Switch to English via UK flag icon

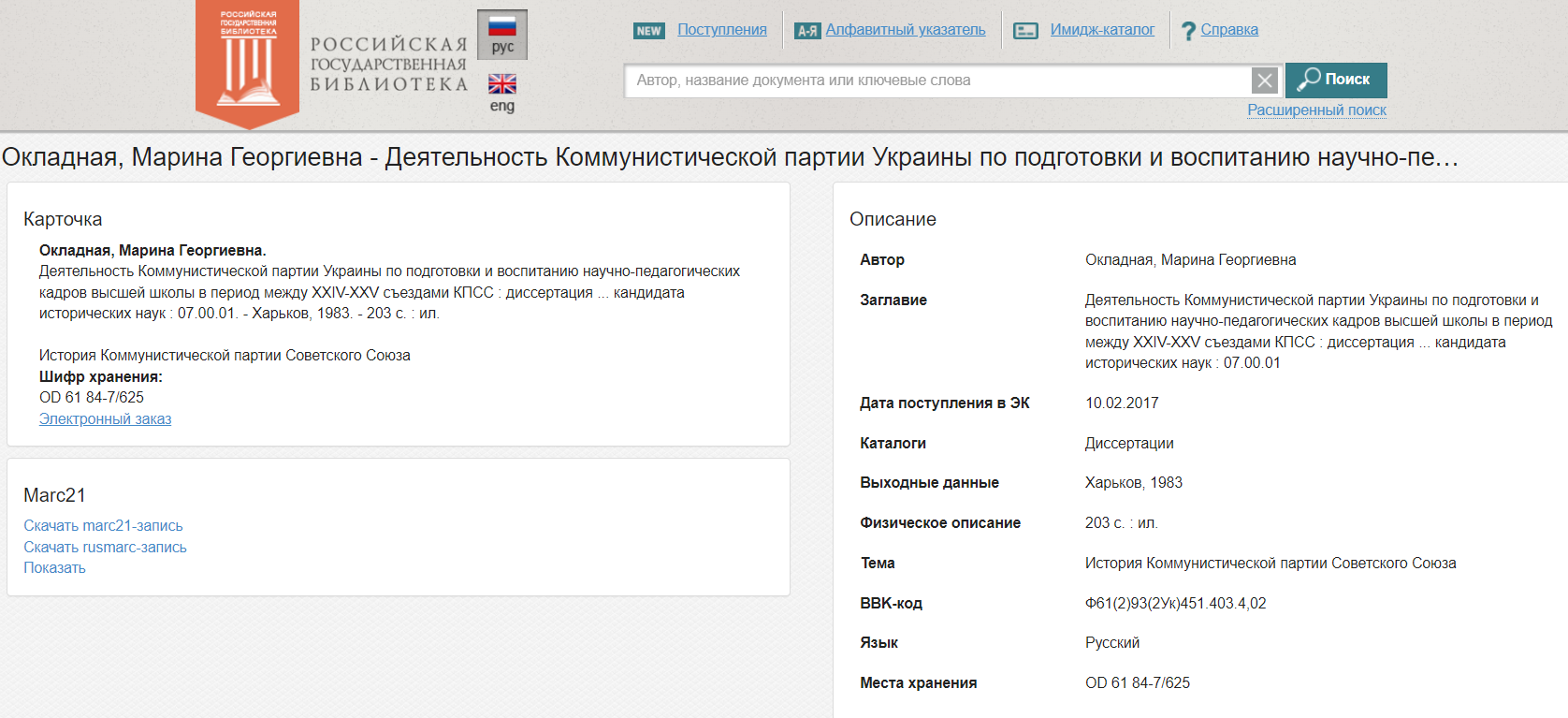pos(502,84)
